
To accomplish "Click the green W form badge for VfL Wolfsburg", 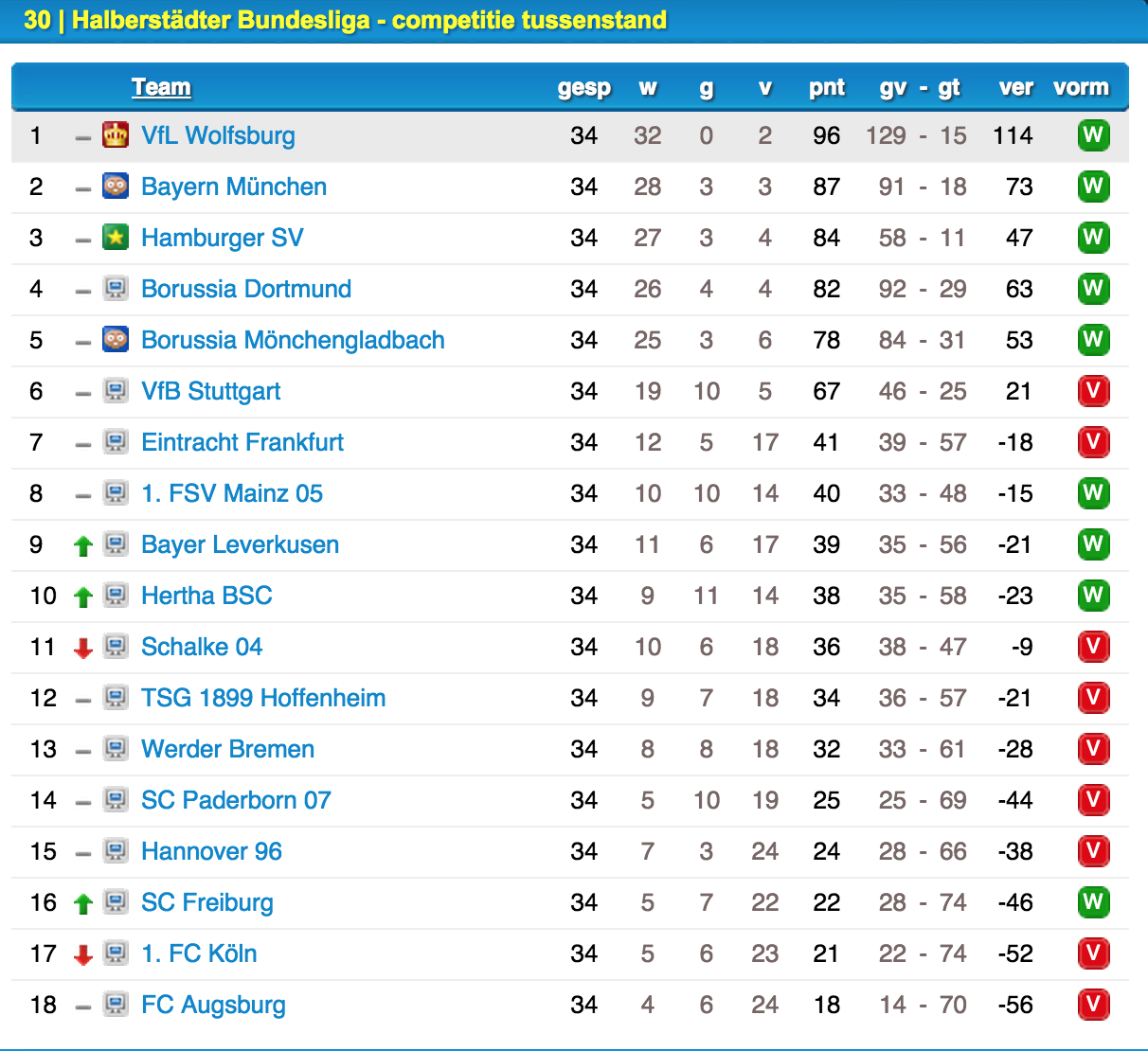I will pos(1093,135).
